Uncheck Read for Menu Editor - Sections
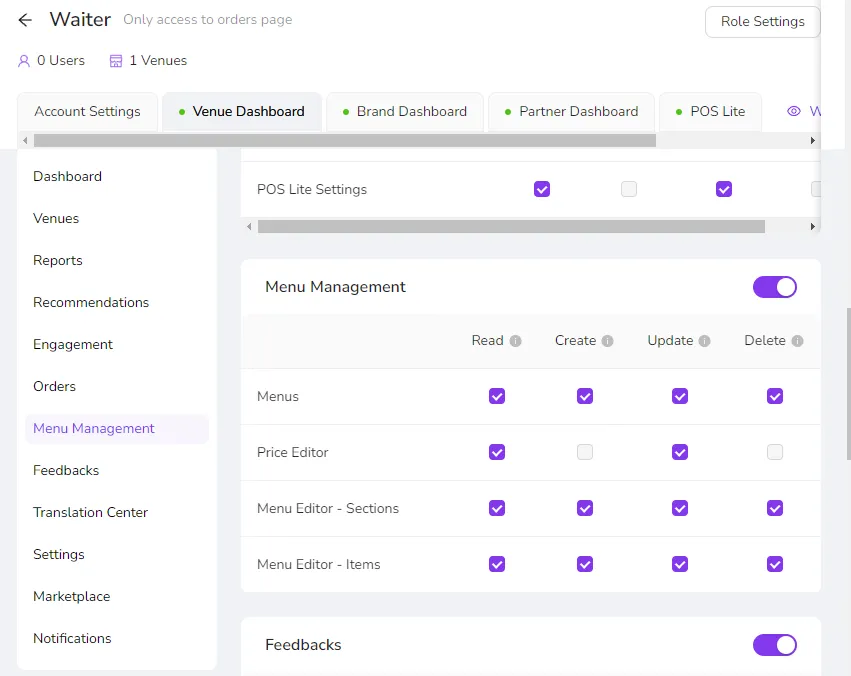851x676 pixels. tap(497, 508)
